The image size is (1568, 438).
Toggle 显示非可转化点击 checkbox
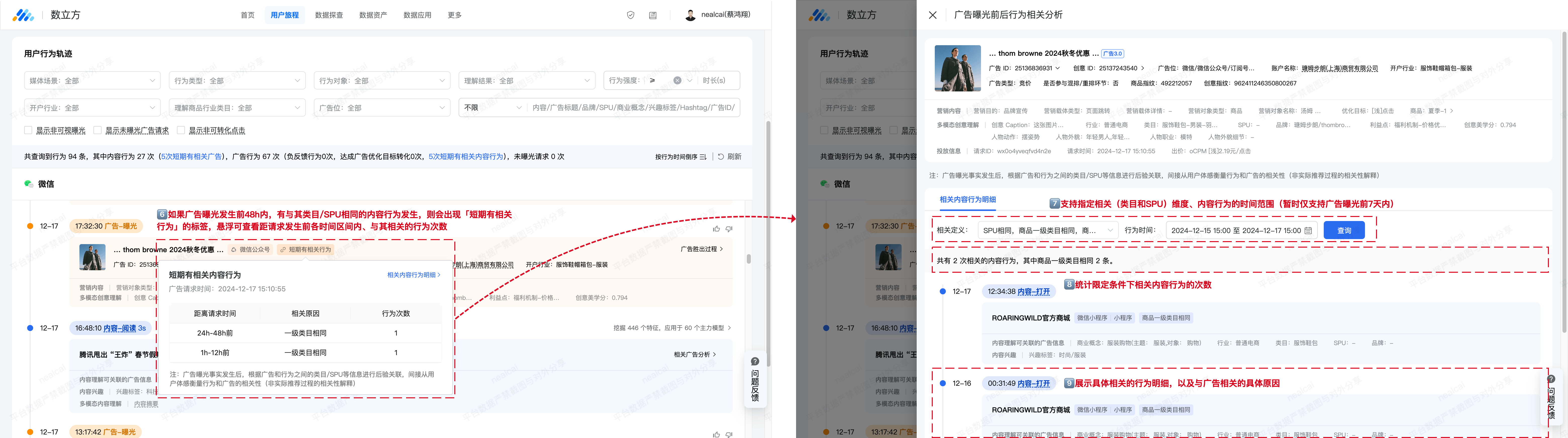tap(181, 130)
